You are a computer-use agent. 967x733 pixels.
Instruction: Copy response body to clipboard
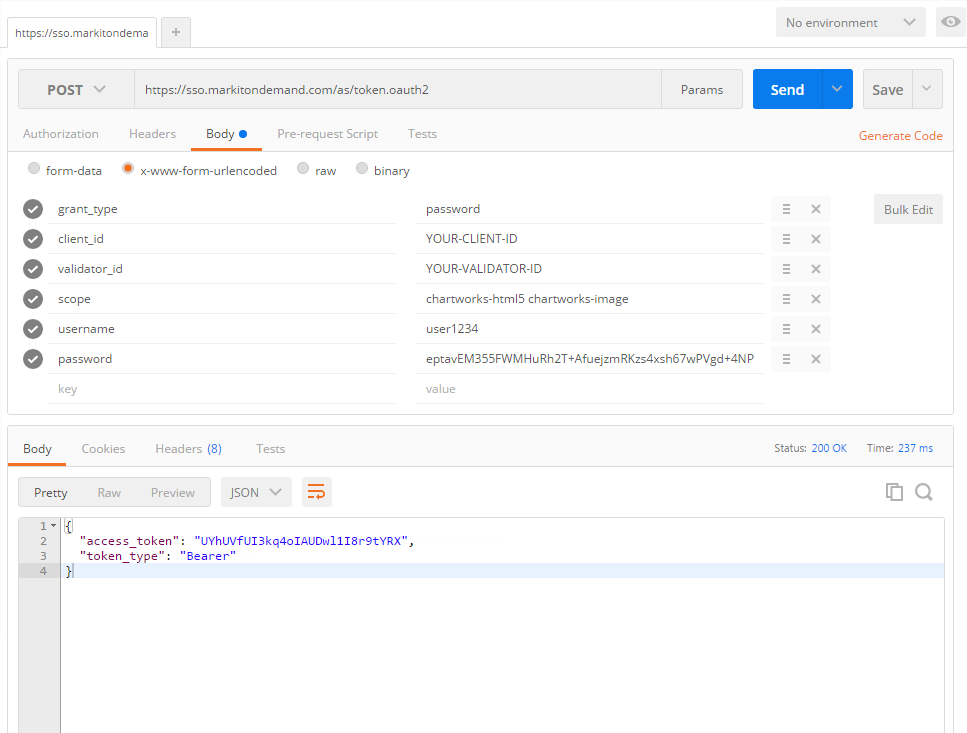coord(894,492)
